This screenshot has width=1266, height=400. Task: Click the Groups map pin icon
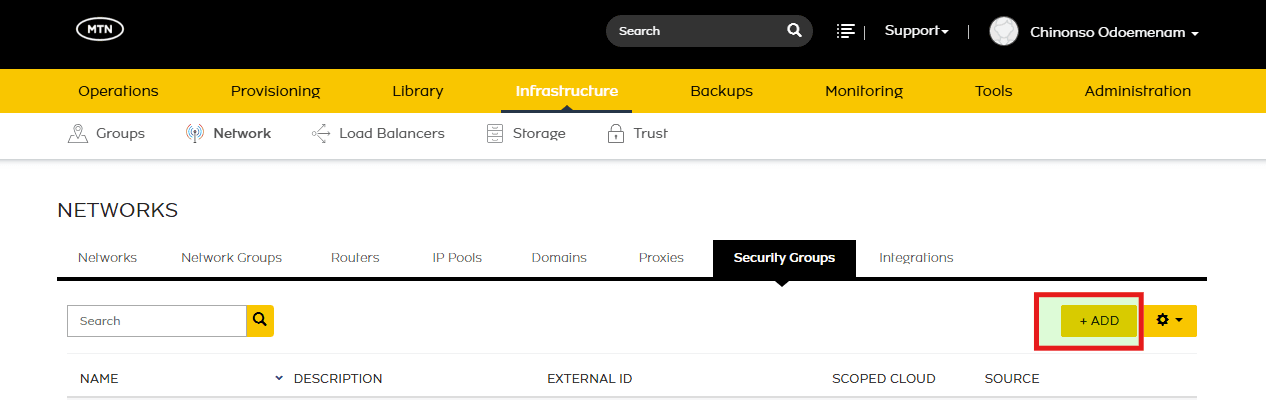coord(77,133)
